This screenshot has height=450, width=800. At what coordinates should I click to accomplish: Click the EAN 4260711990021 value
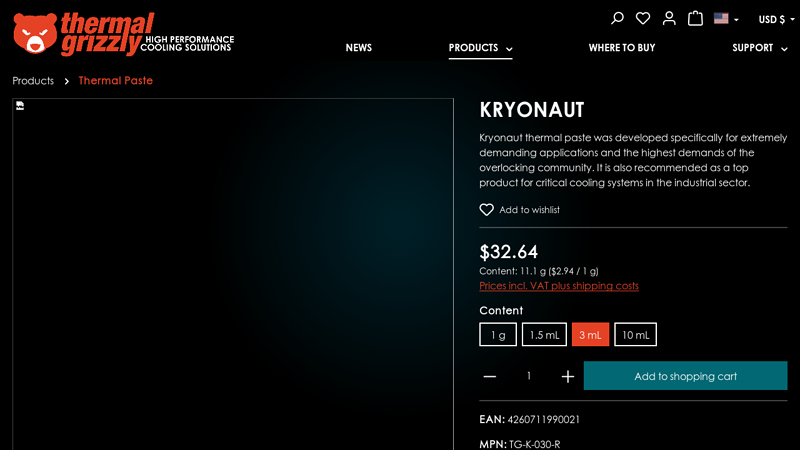(543, 419)
